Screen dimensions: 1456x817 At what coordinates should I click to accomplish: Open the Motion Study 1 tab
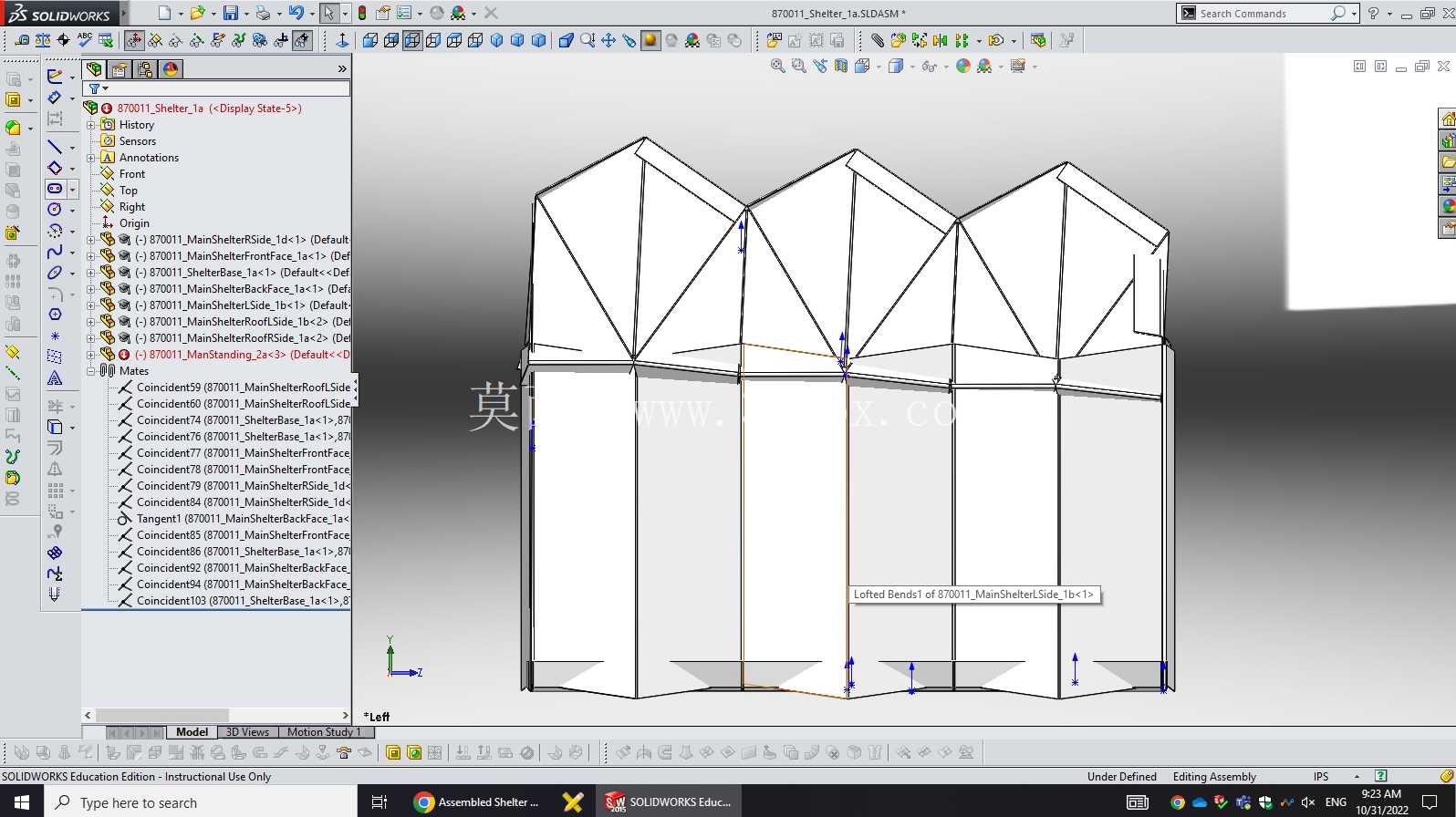325,731
